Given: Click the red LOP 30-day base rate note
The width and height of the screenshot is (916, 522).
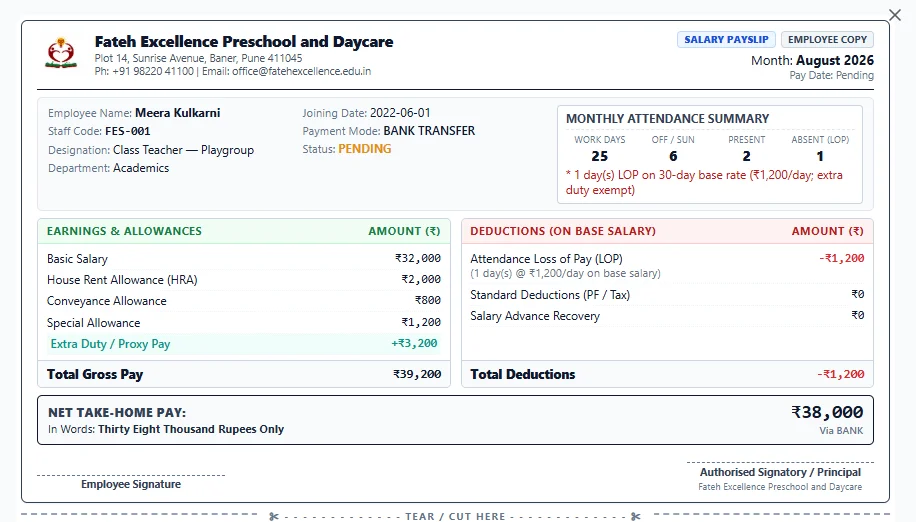Looking at the screenshot, I should tap(704, 182).
